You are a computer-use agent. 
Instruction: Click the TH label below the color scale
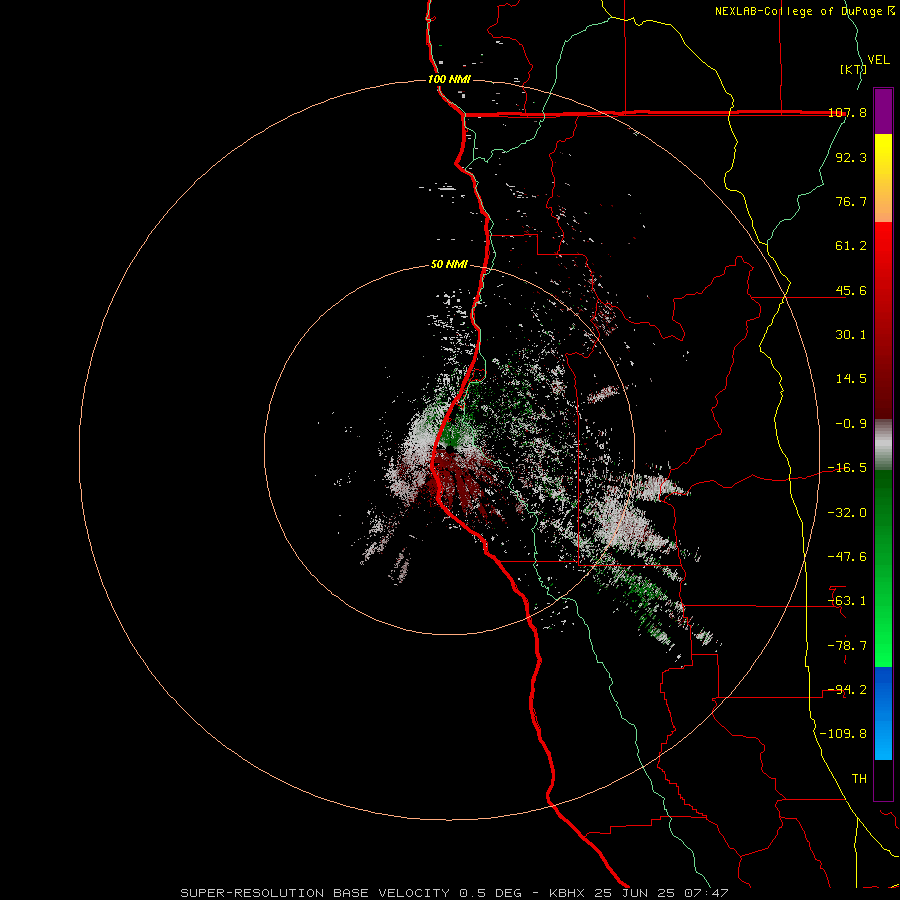click(859, 779)
